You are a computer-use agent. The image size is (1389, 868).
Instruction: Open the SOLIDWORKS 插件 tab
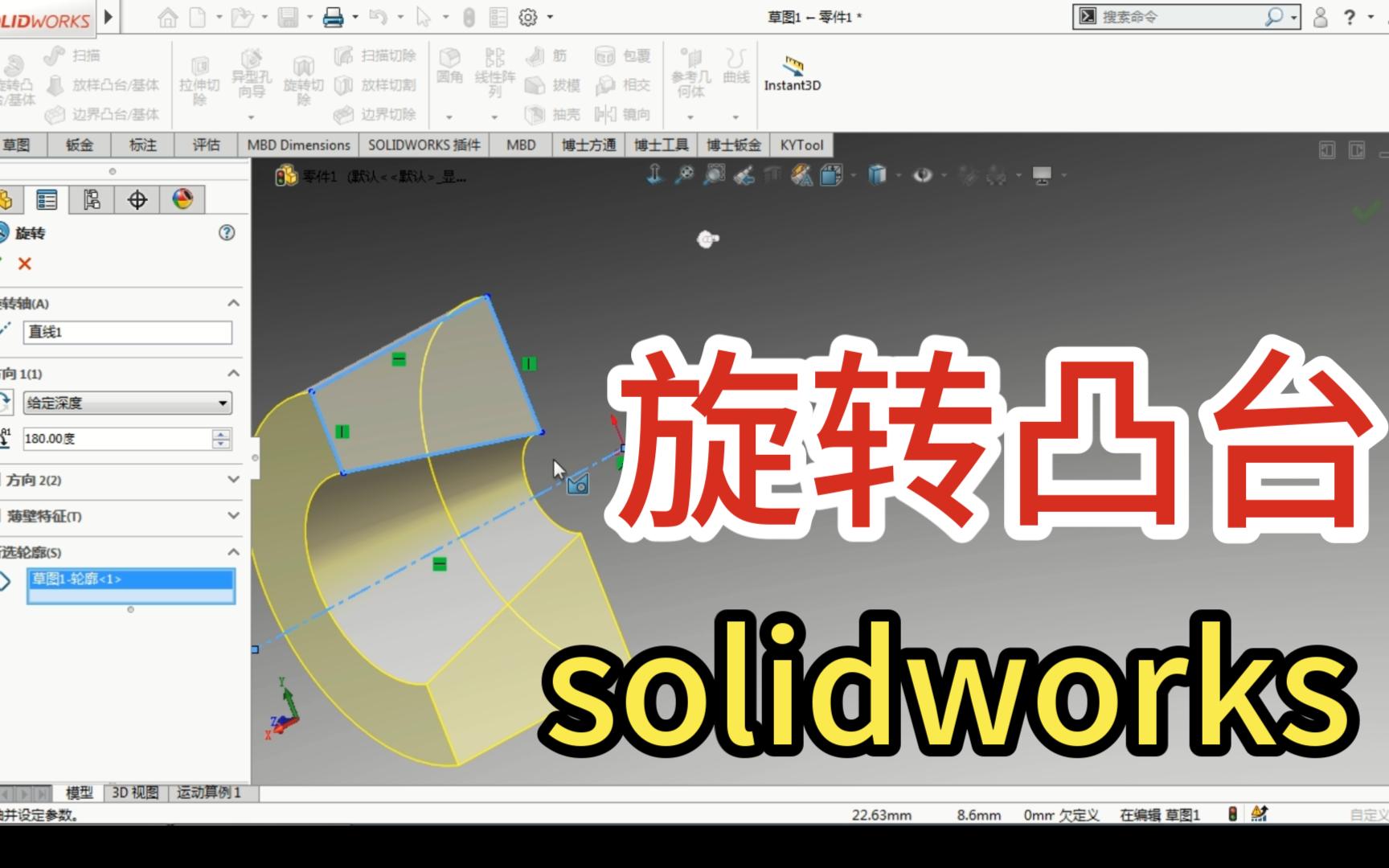click(424, 145)
